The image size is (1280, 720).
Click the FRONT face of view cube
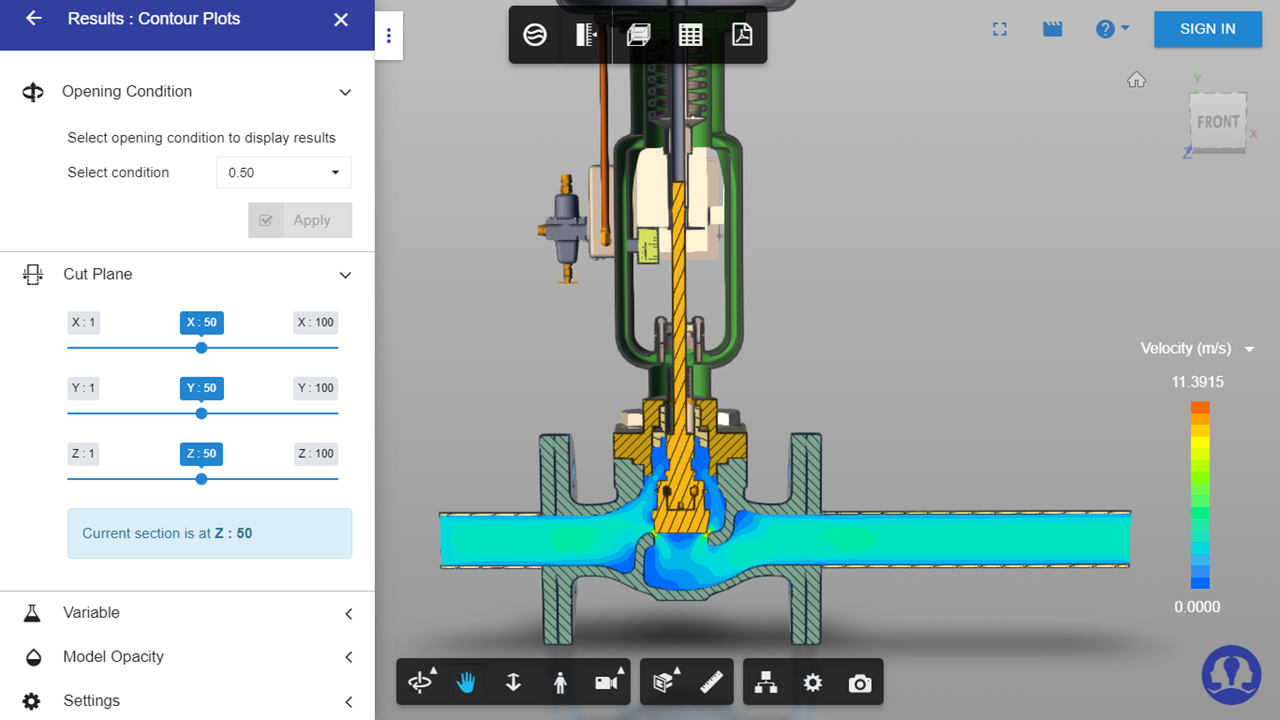1218,122
